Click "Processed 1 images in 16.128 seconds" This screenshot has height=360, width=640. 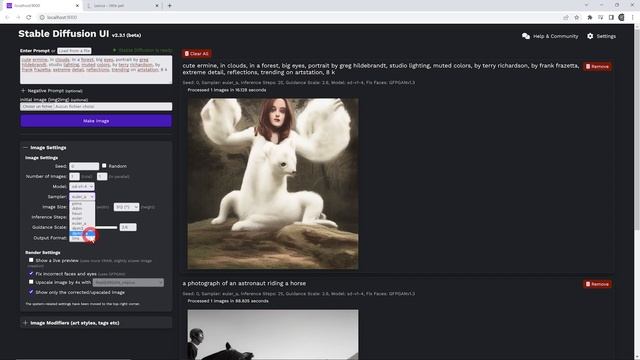pyautogui.click(x=227, y=90)
